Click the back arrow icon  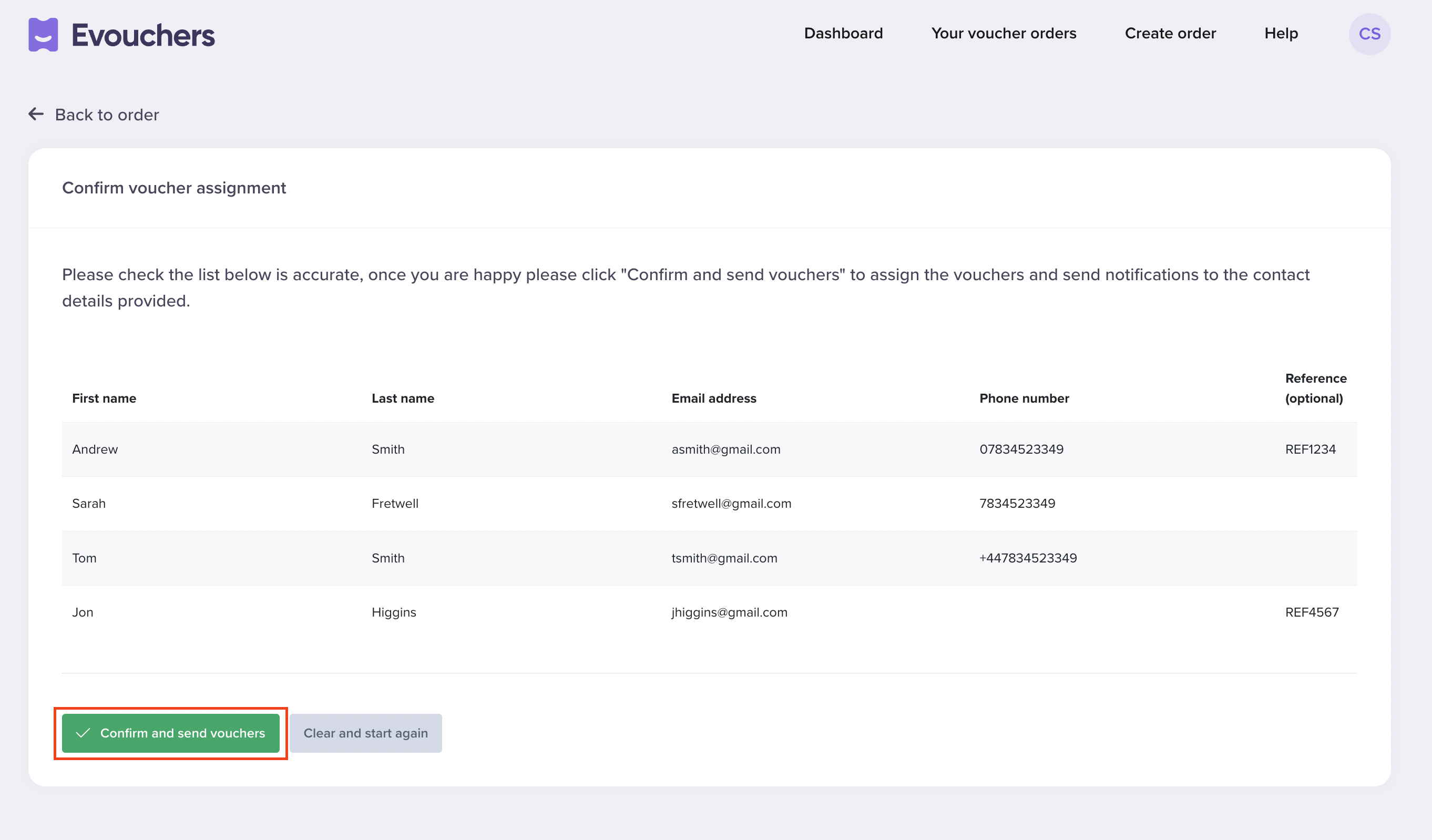[x=36, y=114]
